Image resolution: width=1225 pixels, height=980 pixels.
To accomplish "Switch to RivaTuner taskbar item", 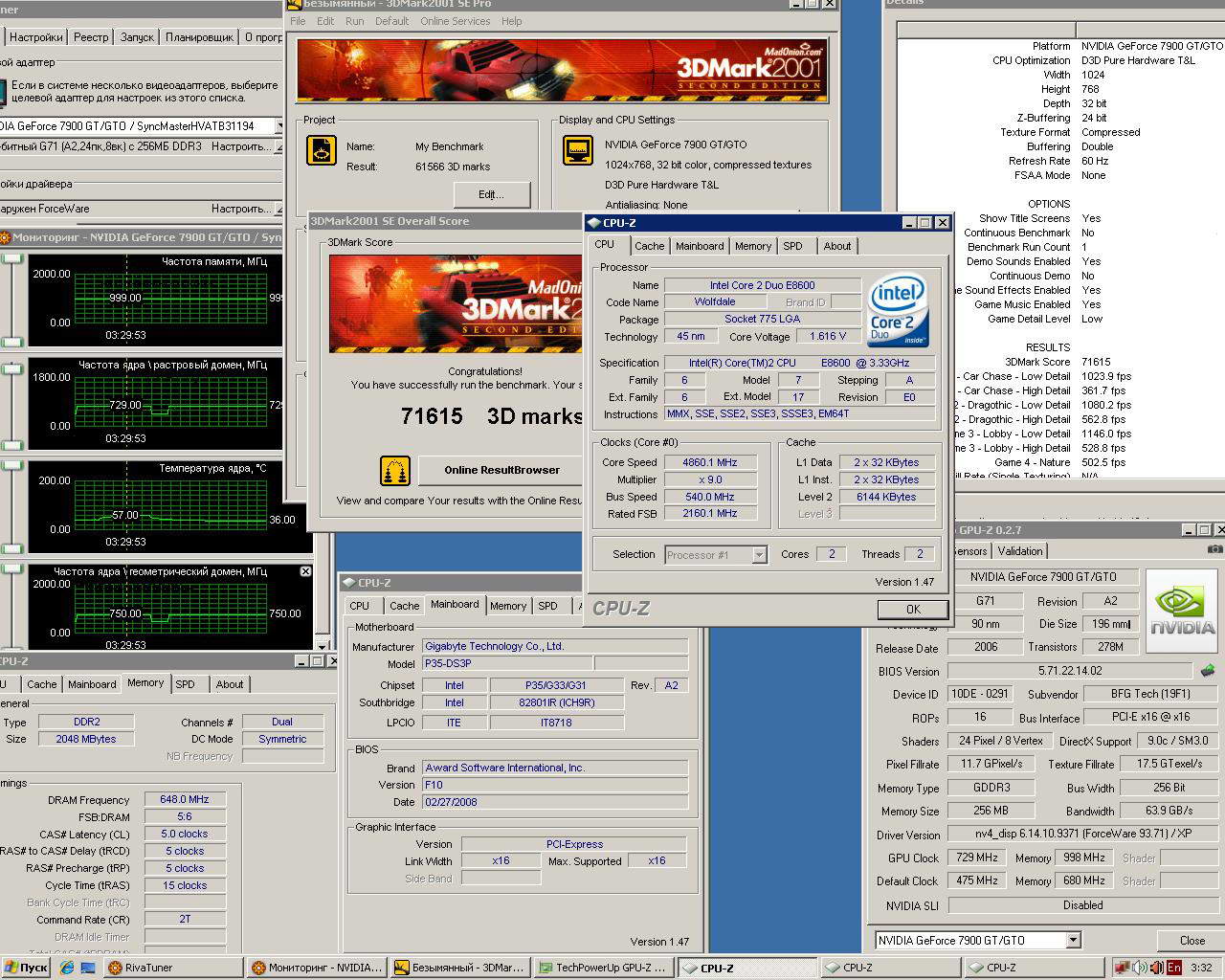I will (x=172, y=968).
